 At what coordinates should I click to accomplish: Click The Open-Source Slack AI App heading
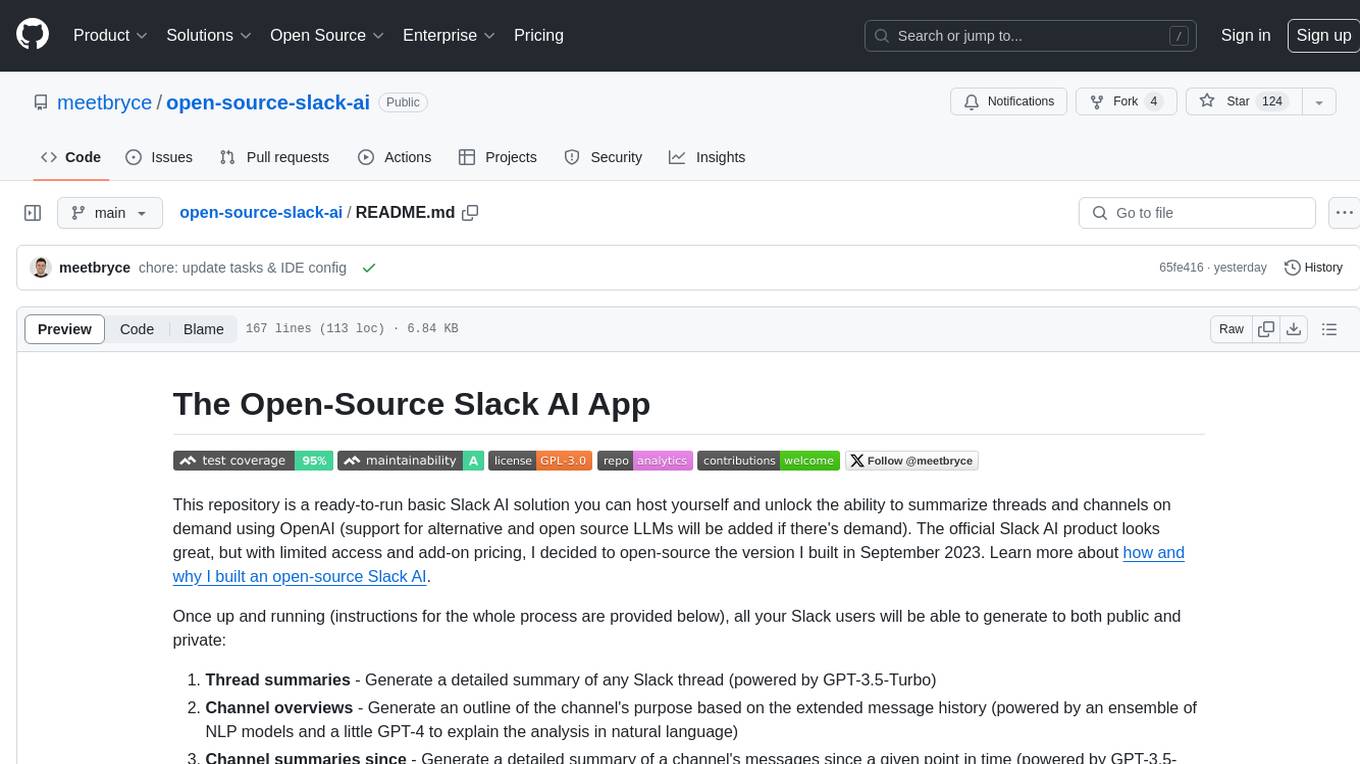pyautogui.click(x=412, y=404)
